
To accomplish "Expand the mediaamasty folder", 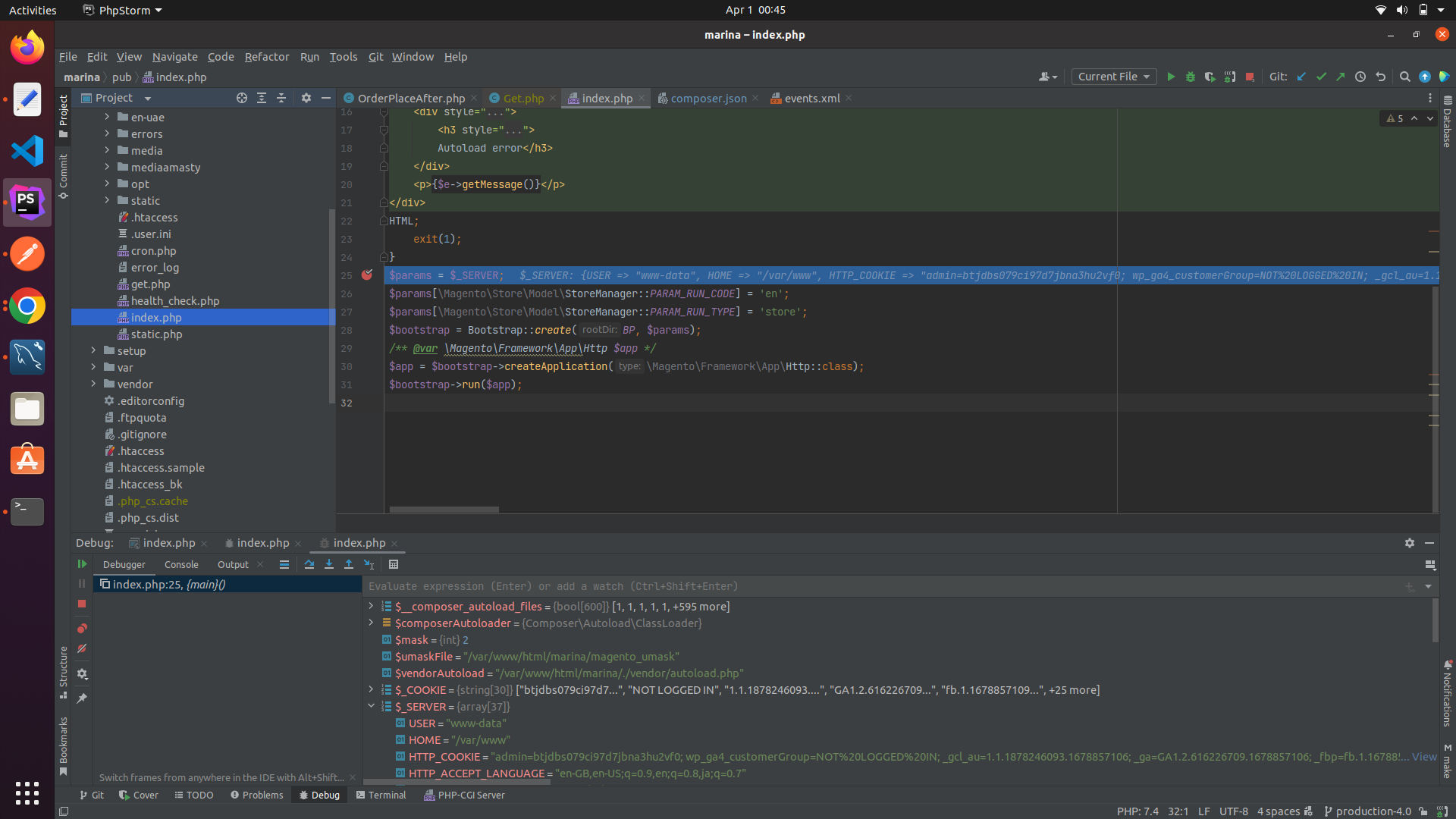I will 107,167.
